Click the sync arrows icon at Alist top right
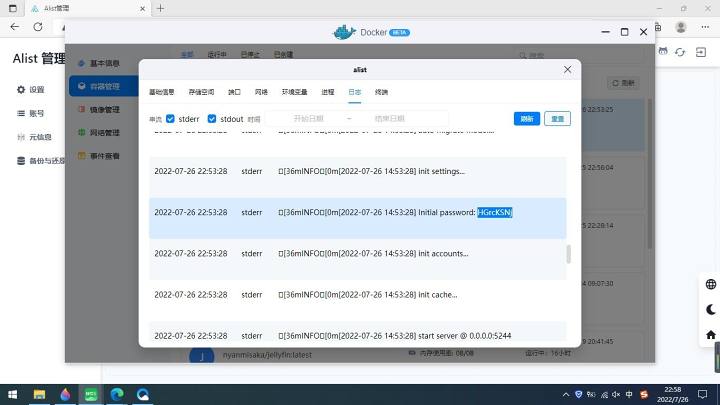The width and height of the screenshot is (720, 405). (680, 52)
